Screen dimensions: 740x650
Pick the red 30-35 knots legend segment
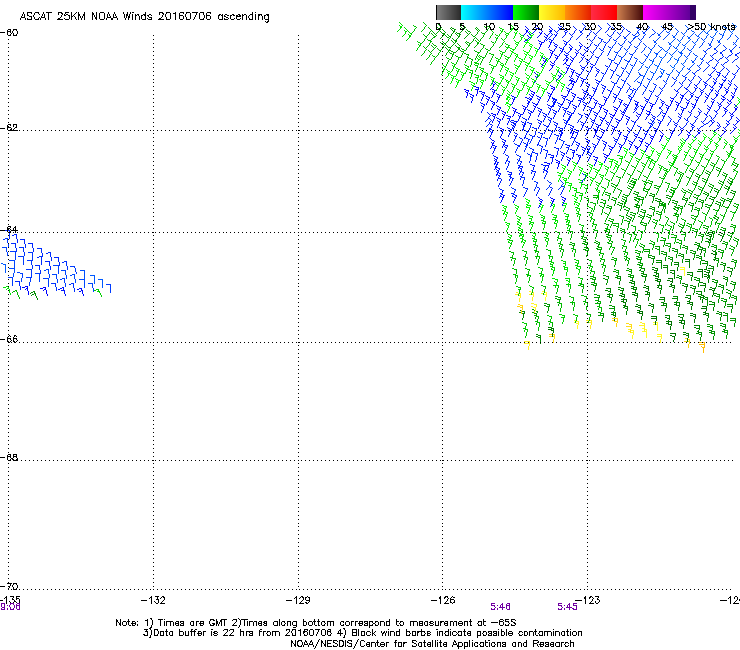pos(604,12)
